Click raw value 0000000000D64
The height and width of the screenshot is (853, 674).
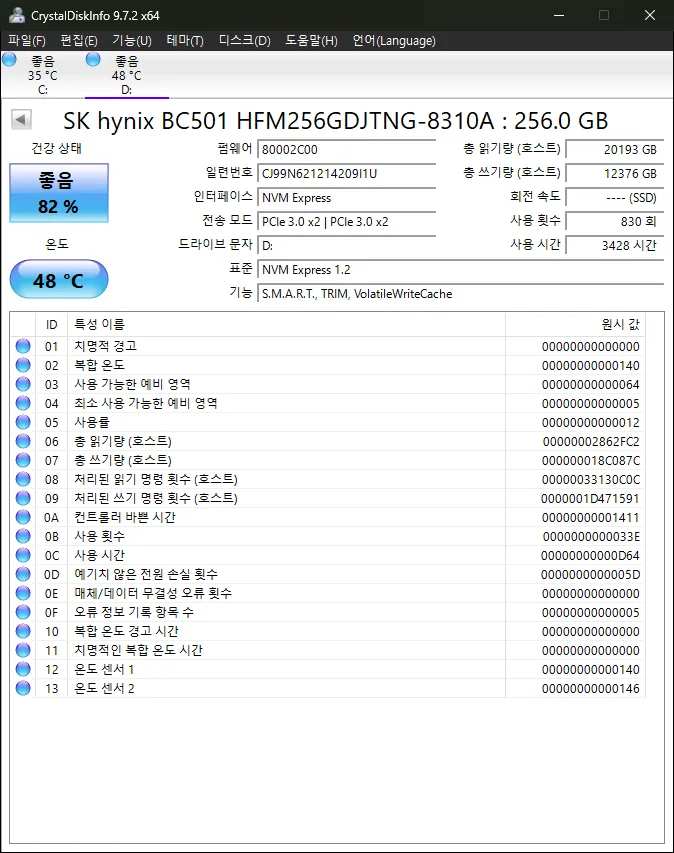pos(590,555)
